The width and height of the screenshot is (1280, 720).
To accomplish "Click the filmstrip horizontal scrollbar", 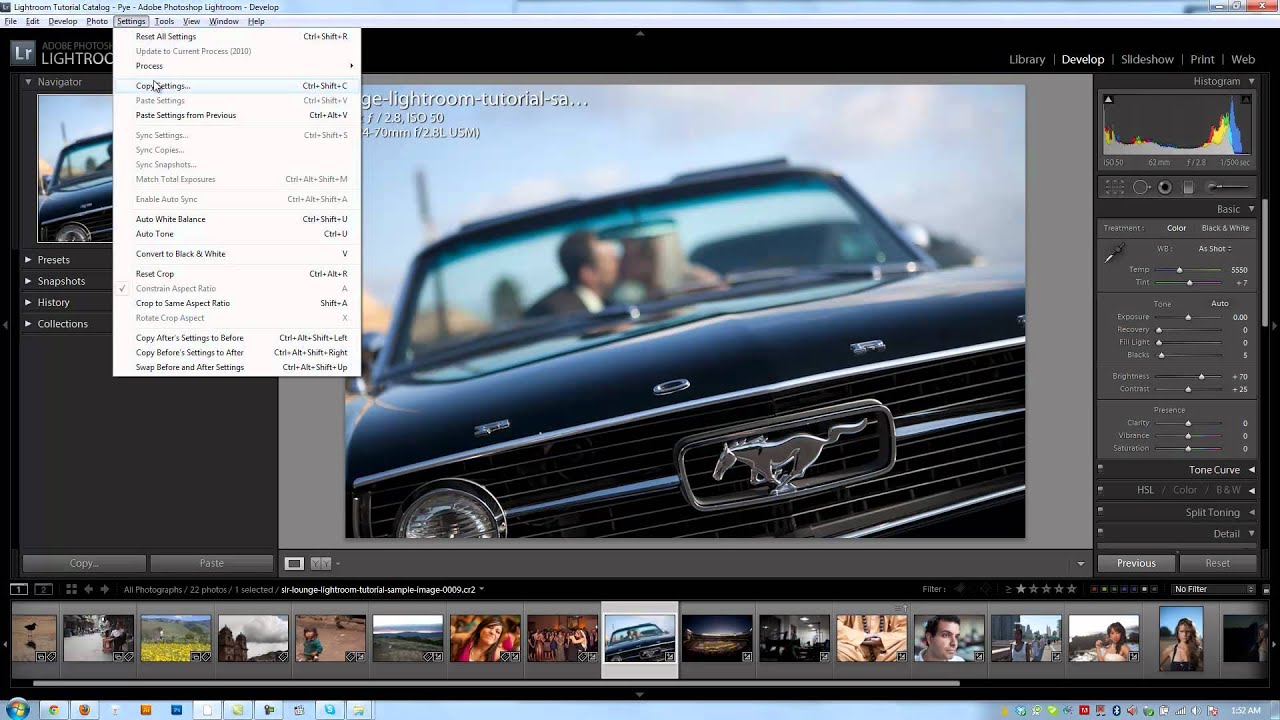I will pyautogui.click(x=495, y=684).
